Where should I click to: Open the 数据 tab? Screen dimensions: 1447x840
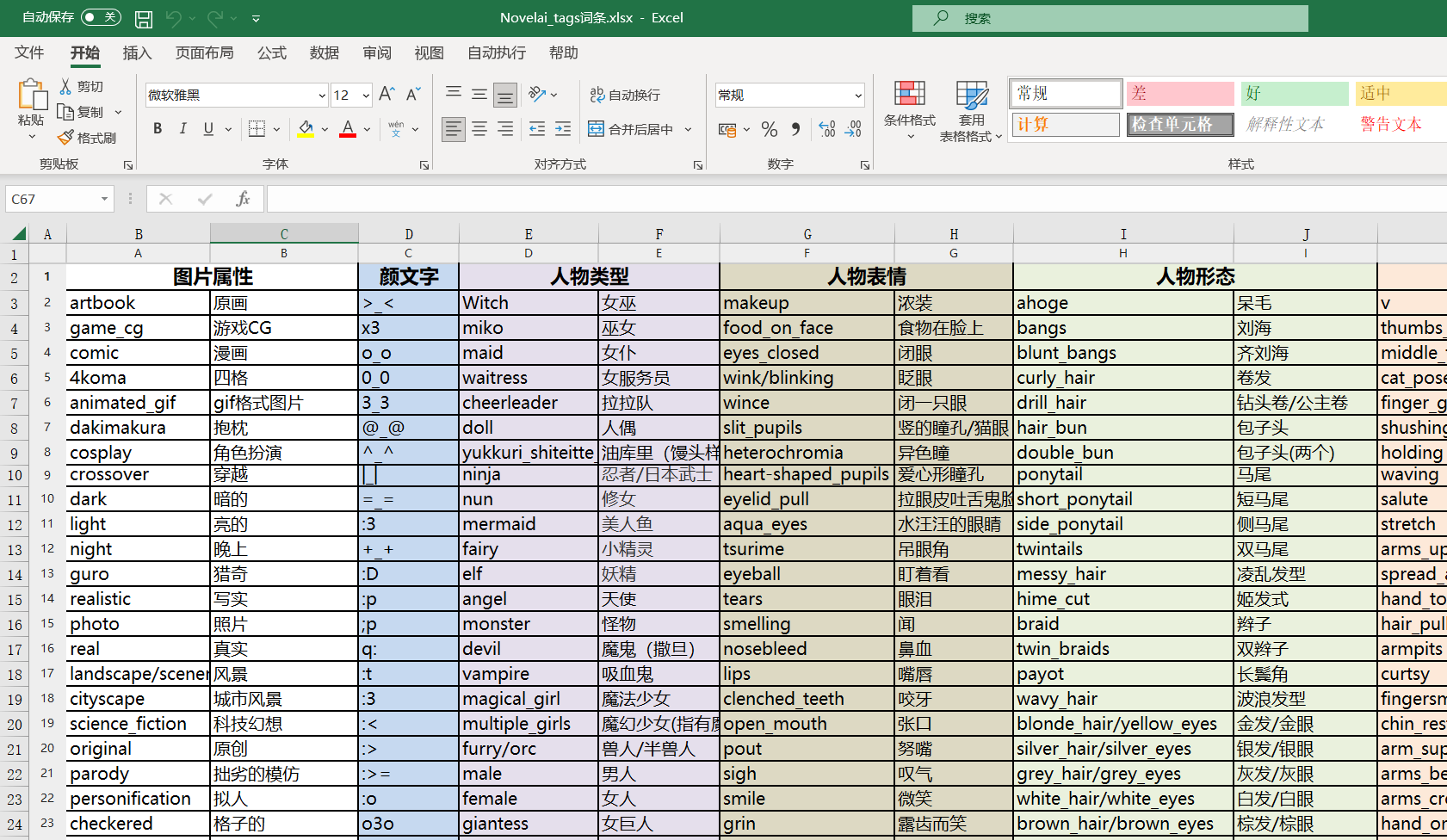[325, 52]
